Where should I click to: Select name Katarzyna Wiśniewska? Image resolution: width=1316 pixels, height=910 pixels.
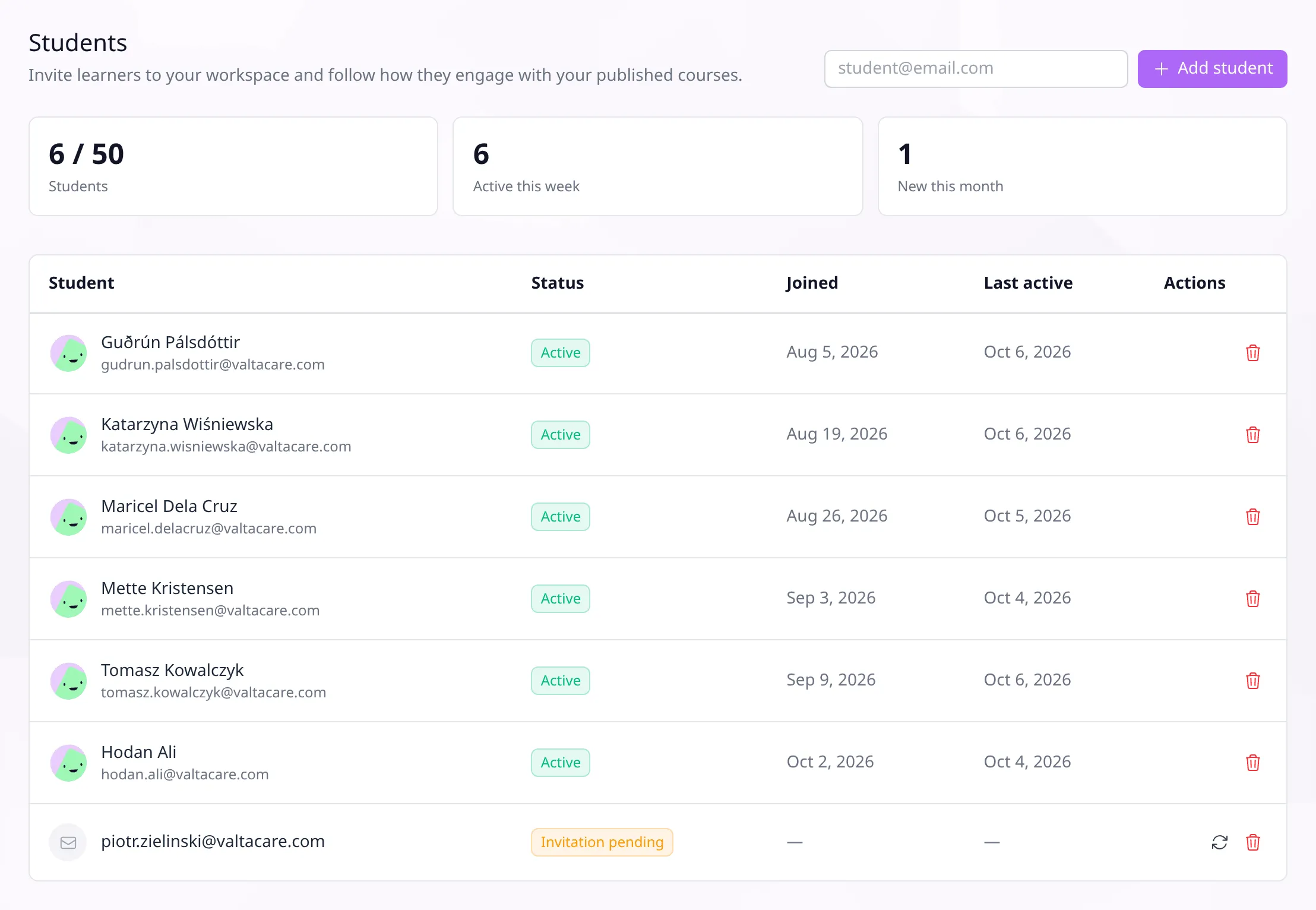187,424
